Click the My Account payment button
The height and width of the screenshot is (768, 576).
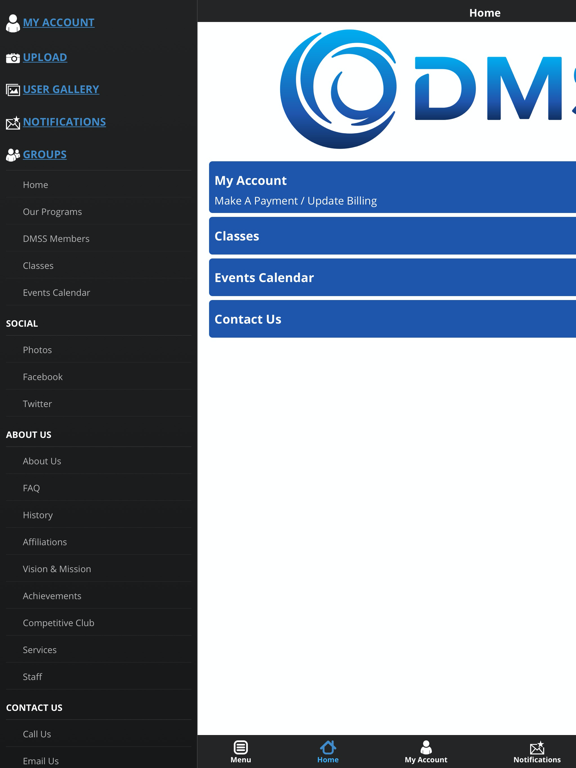click(x=392, y=187)
